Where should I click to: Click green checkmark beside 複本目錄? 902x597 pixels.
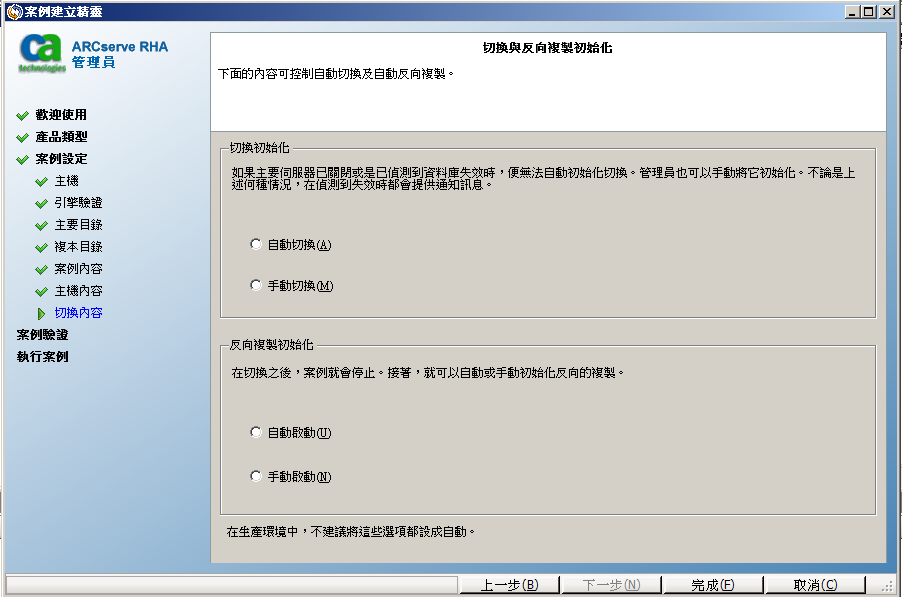(41, 248)
